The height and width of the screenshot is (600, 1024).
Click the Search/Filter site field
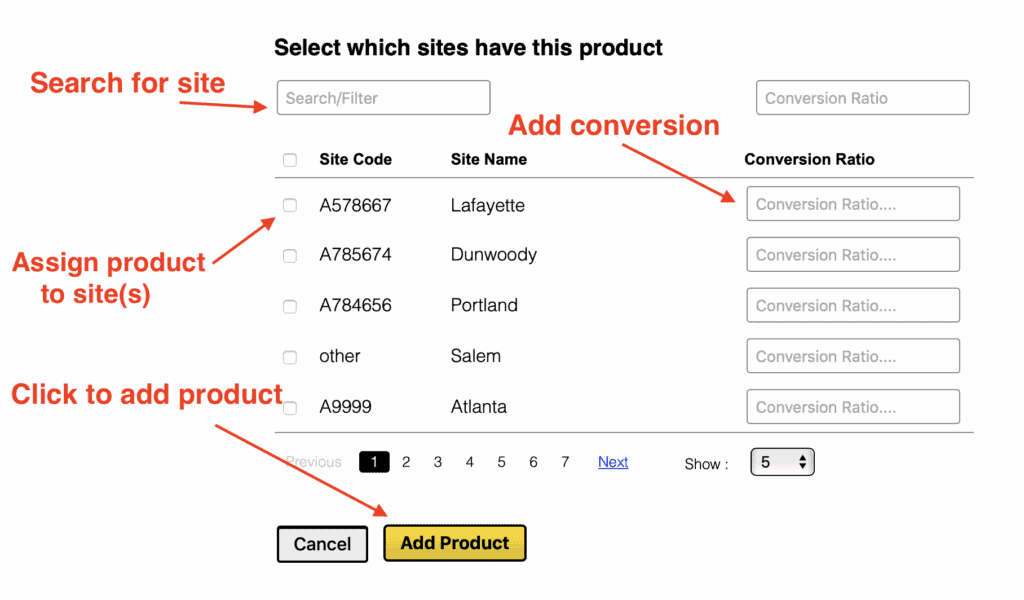tap(383, 98)
